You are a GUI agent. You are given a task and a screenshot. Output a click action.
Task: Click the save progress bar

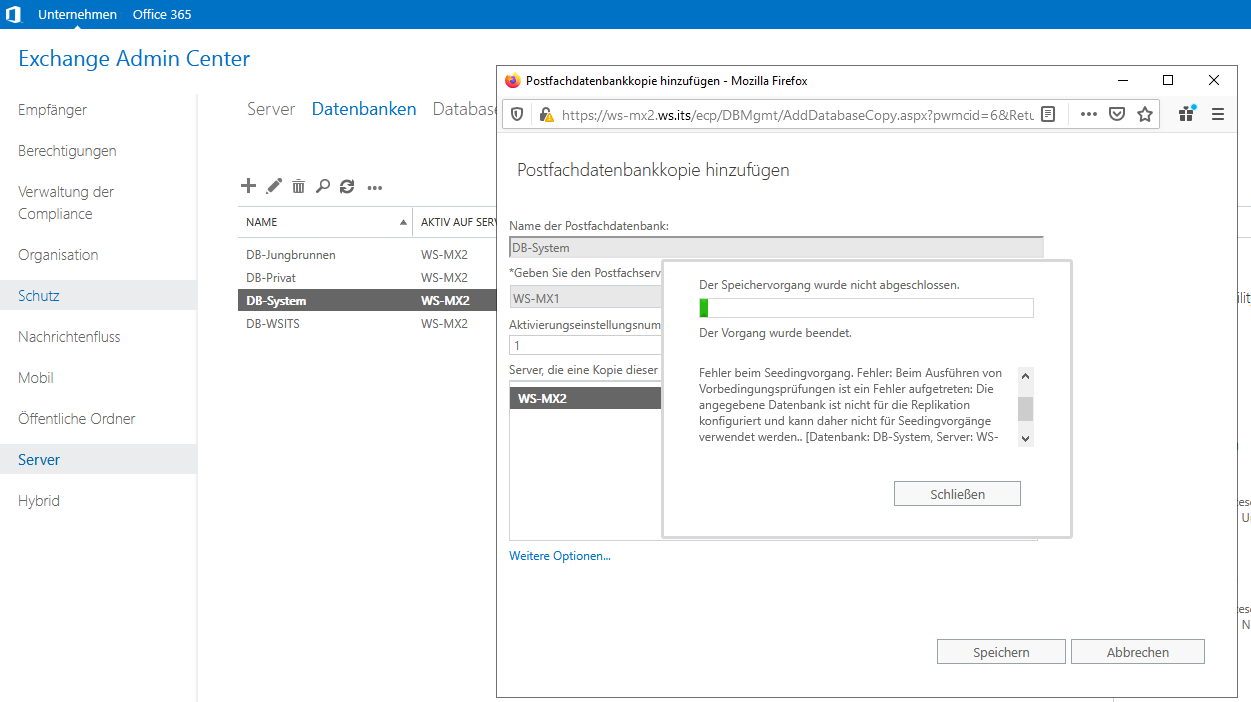click(866, 308)
